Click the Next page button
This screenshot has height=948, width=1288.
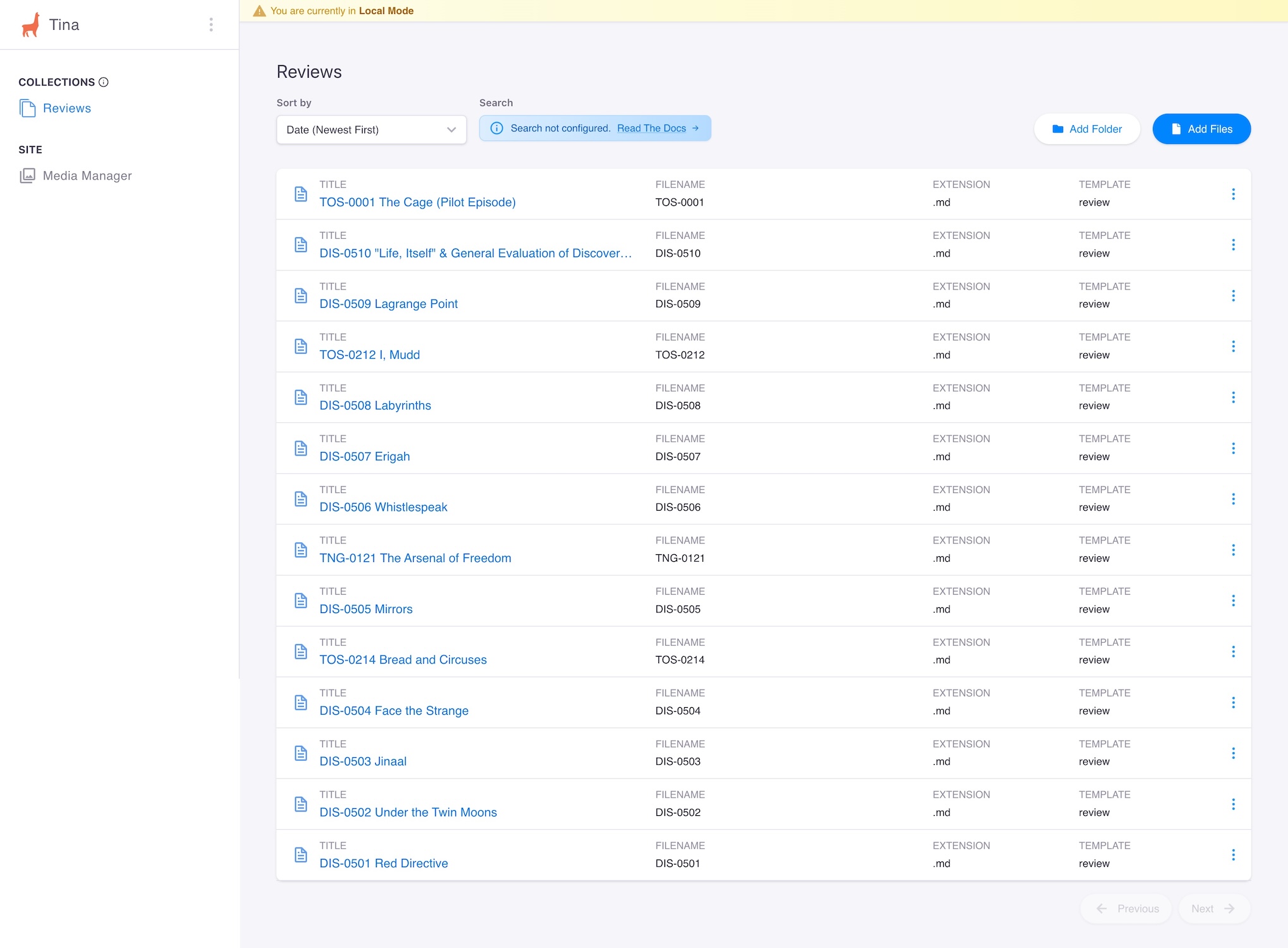pyautogui.click(x=1214, y=909)
